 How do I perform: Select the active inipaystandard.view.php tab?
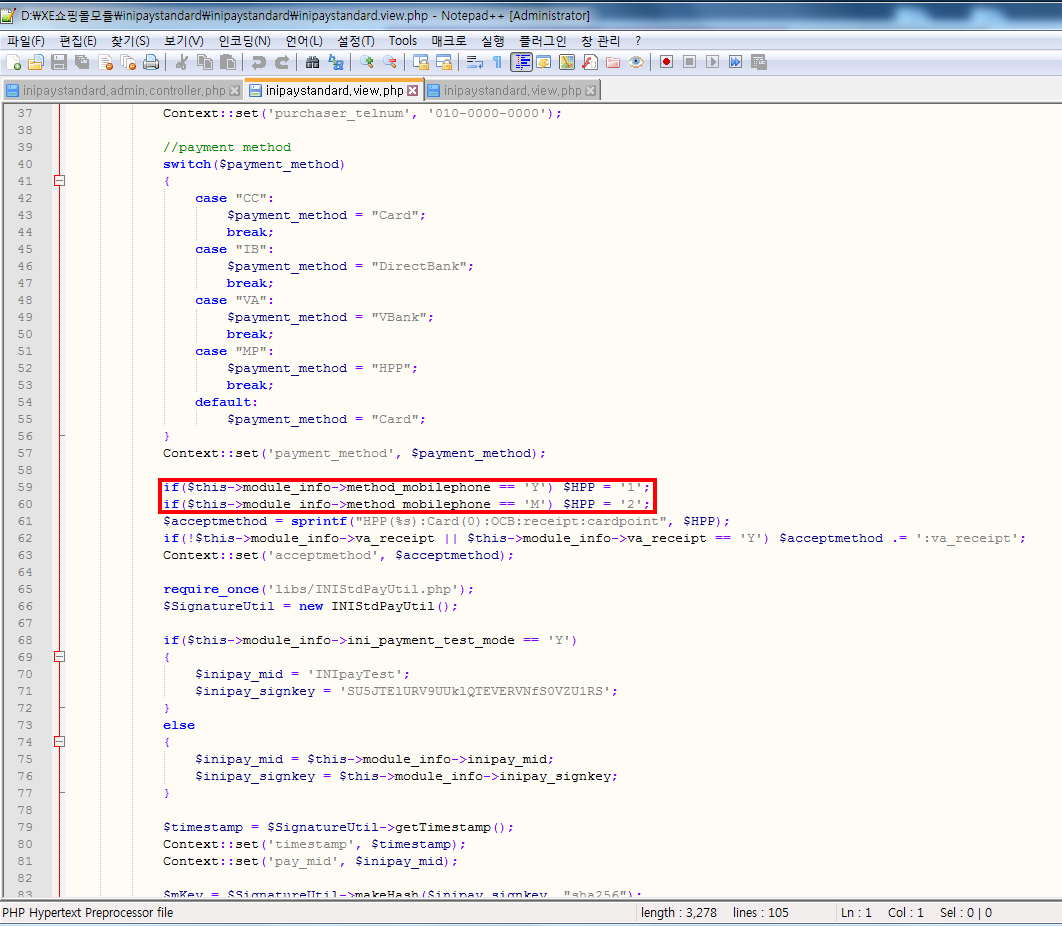point(334,91)
